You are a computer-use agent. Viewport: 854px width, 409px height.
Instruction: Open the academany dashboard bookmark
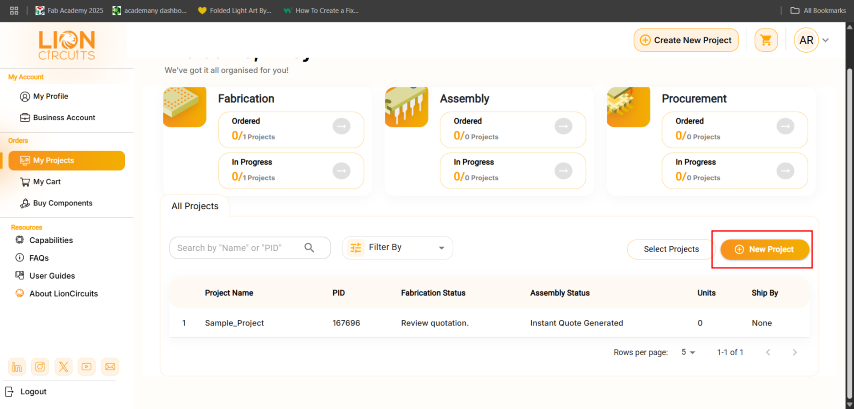(x=149, y=10)
